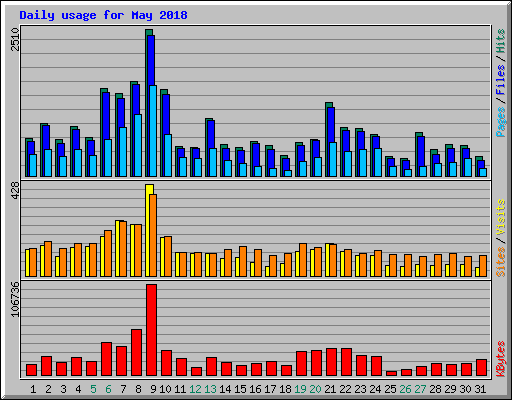Click the 428 visits axis value
The width and height of the screenshot is (512, 400).
pyautogui.click(x=15, y=191)
